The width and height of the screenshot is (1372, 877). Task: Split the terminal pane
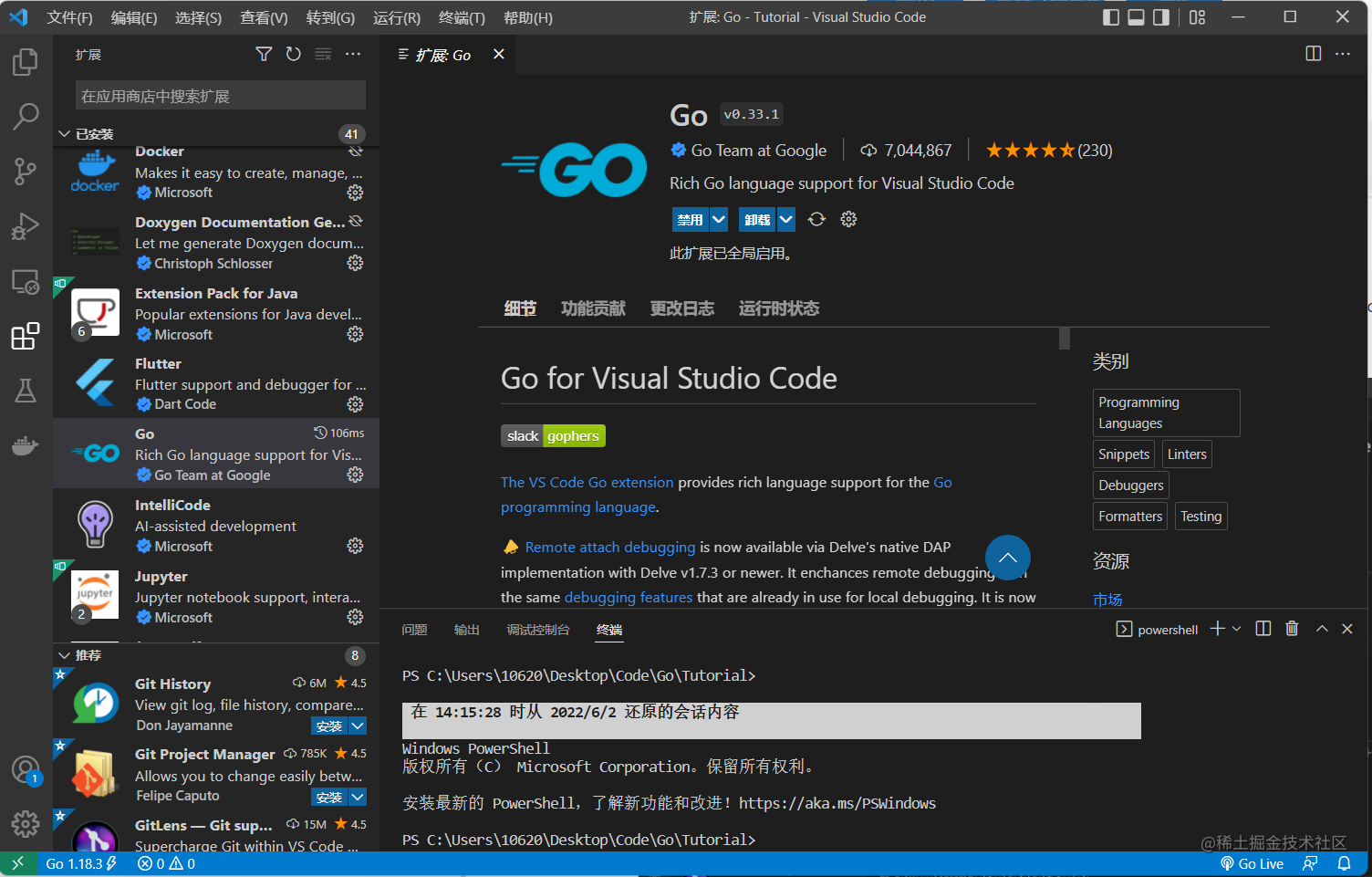1263,629
